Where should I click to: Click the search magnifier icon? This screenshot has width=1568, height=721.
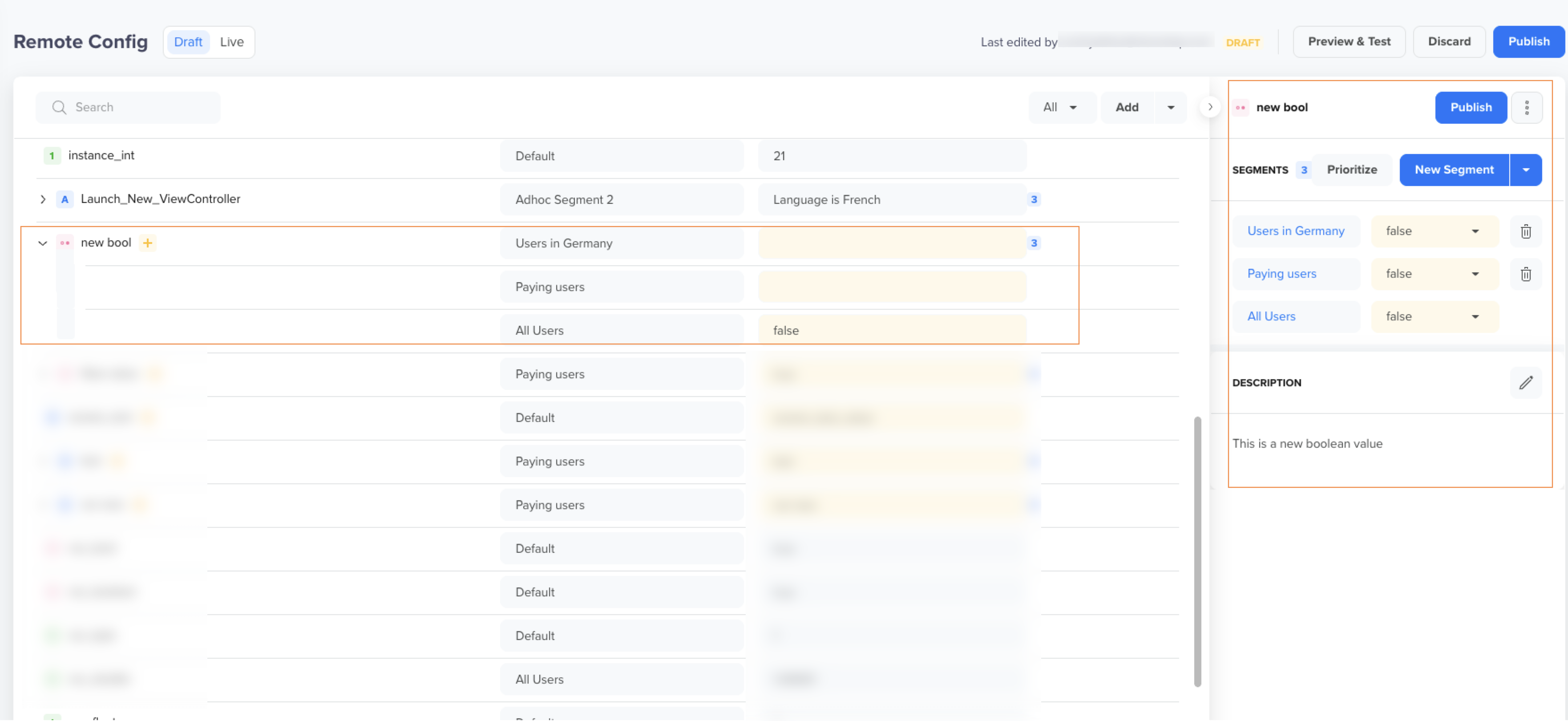[59, 108]
